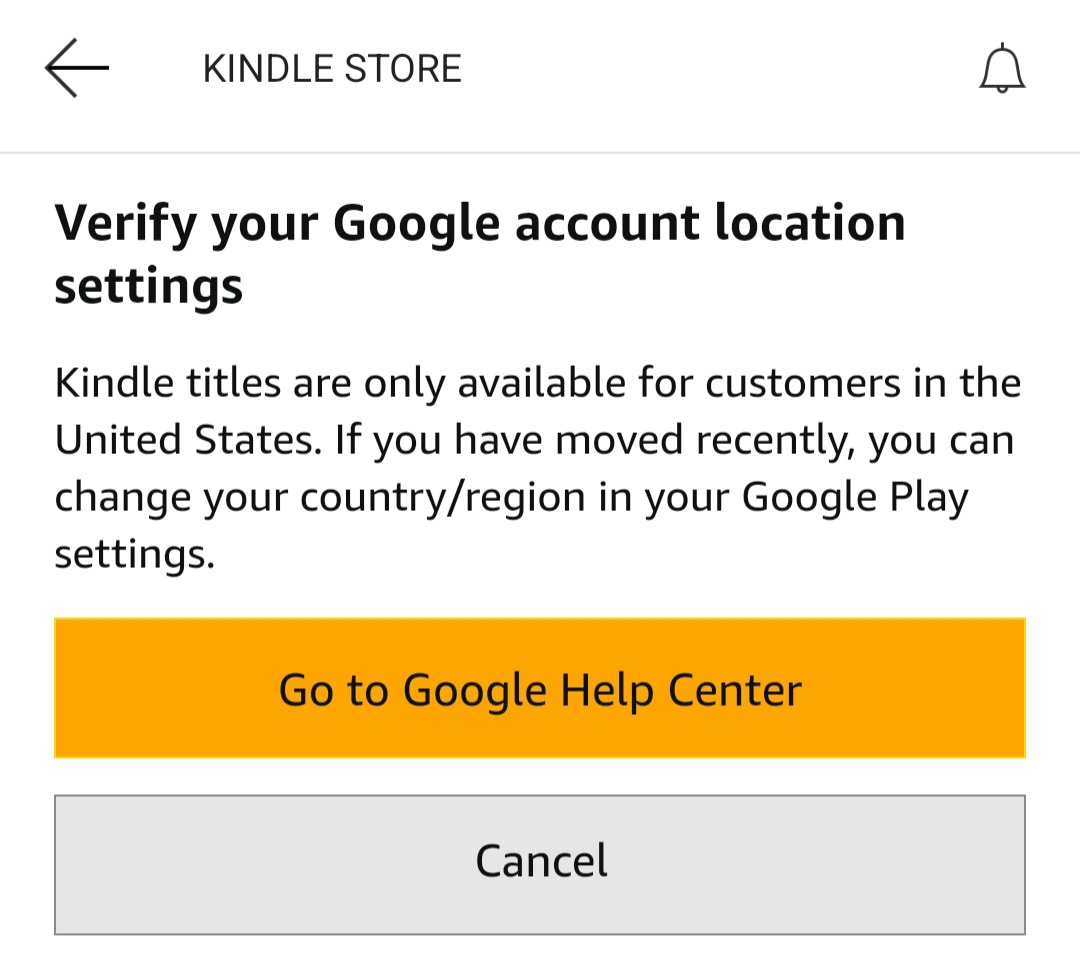Select the 'Verify your Google account location' heading
The height and width of the screenshot is (977, 1080).
click(480, 254)
